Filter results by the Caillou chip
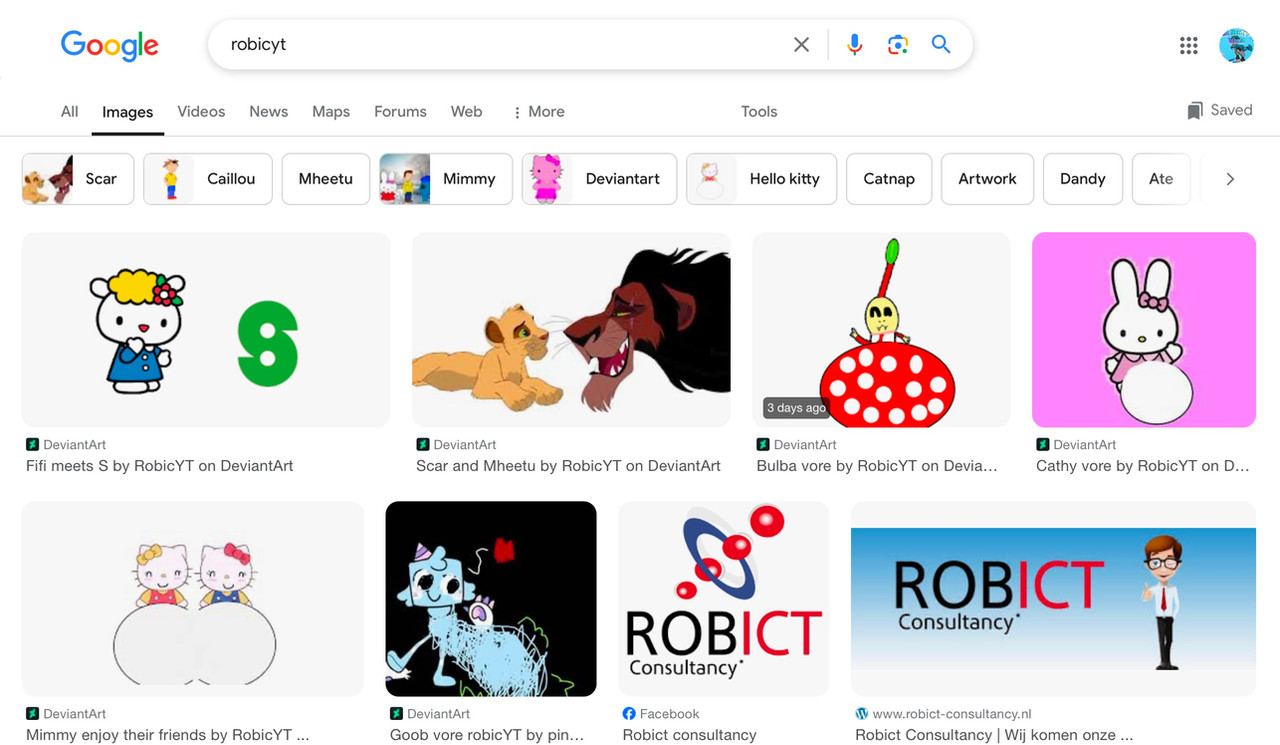Viewport: 1280px width, 745px height. (208, 179)
